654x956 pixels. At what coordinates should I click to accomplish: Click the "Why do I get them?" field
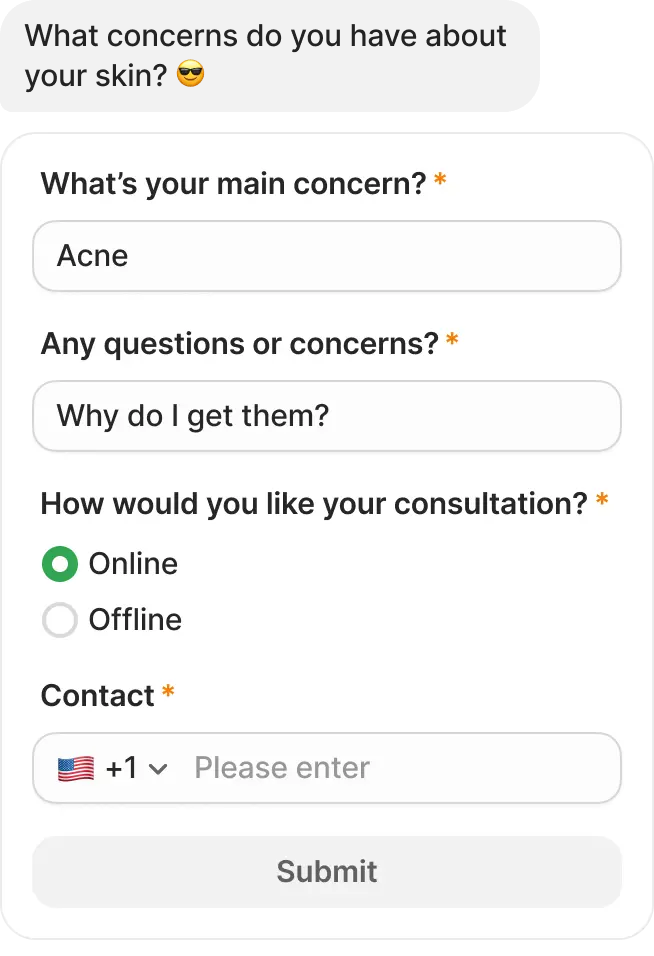tap(327, 416)
